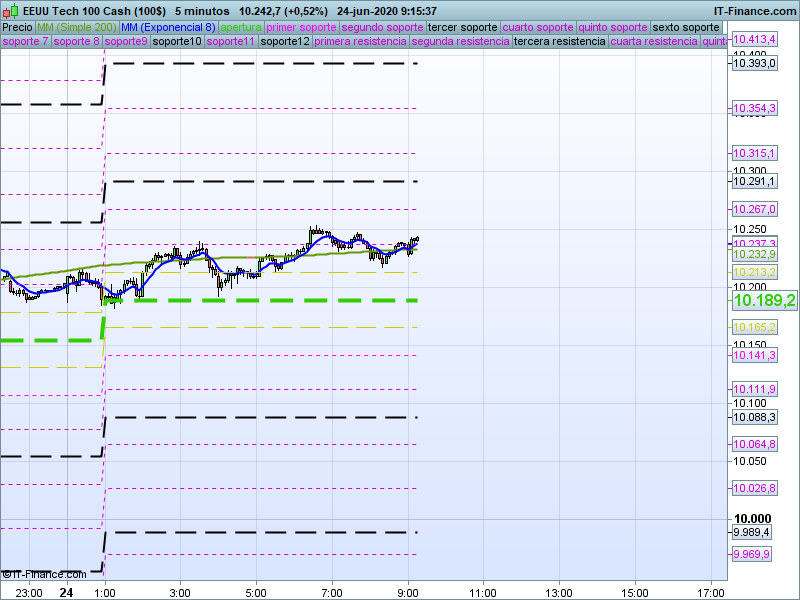Click the primer soporte label
The width and height of the screenshot is (800, 600).
[x=301, y=27]
